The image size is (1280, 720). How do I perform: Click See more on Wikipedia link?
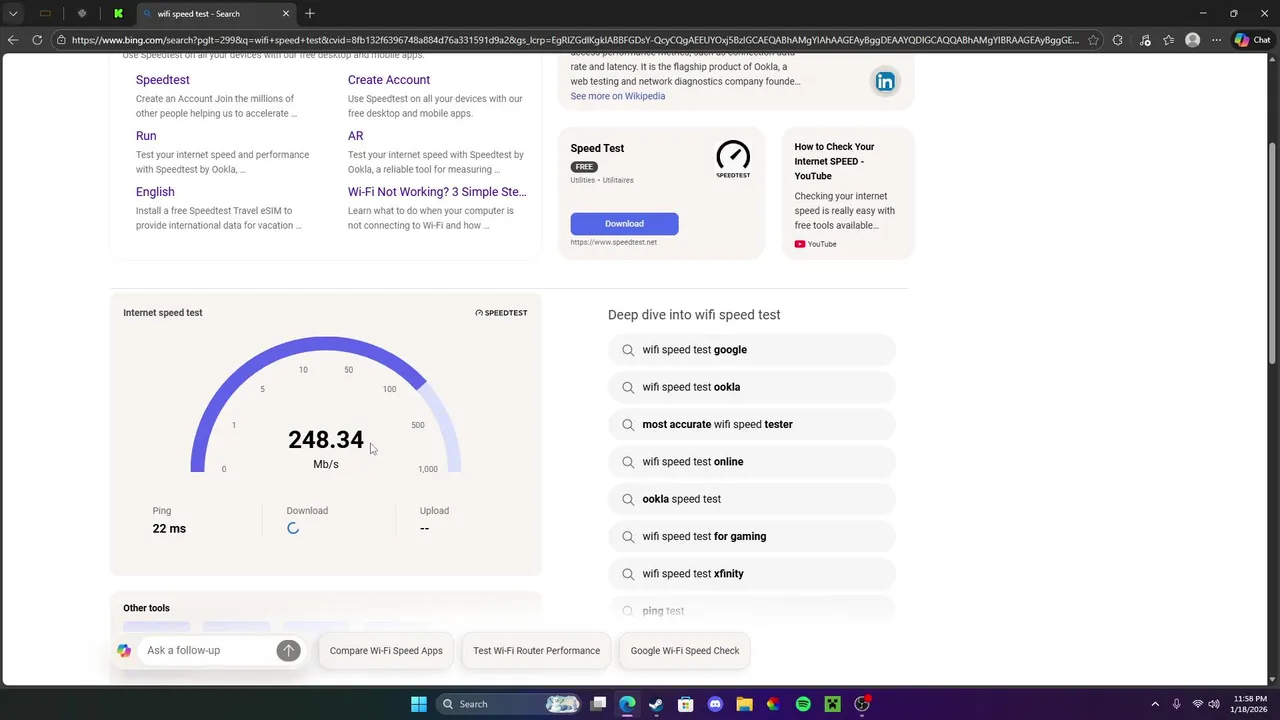pos(617,96)
